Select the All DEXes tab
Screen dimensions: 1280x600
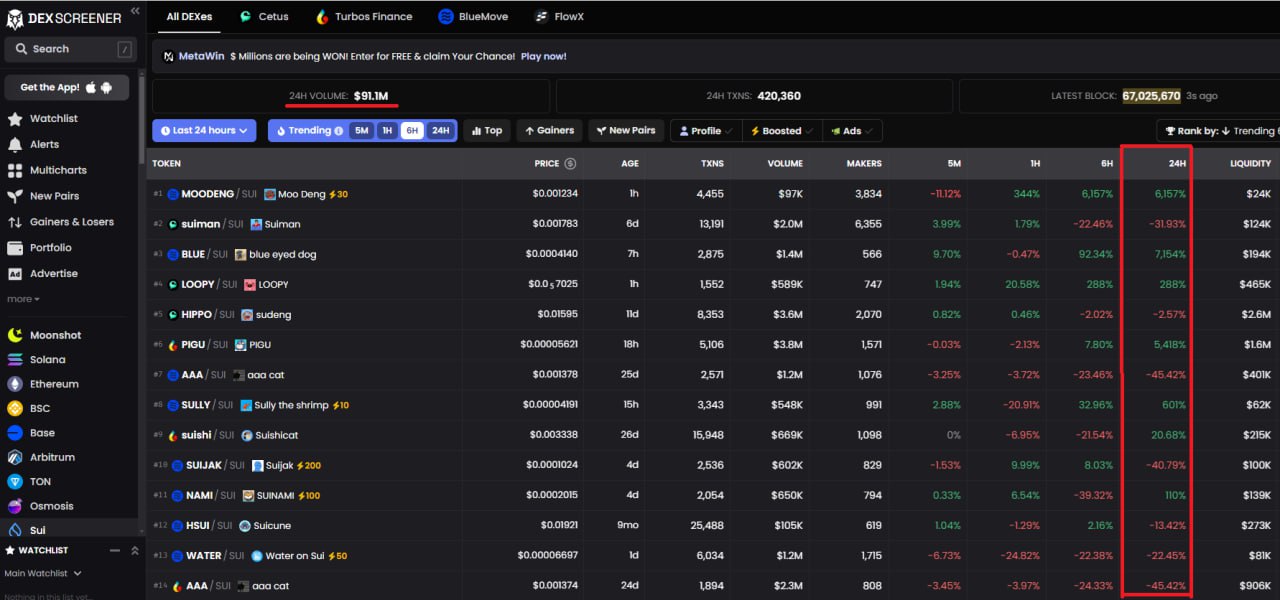(x=187, y=17)
